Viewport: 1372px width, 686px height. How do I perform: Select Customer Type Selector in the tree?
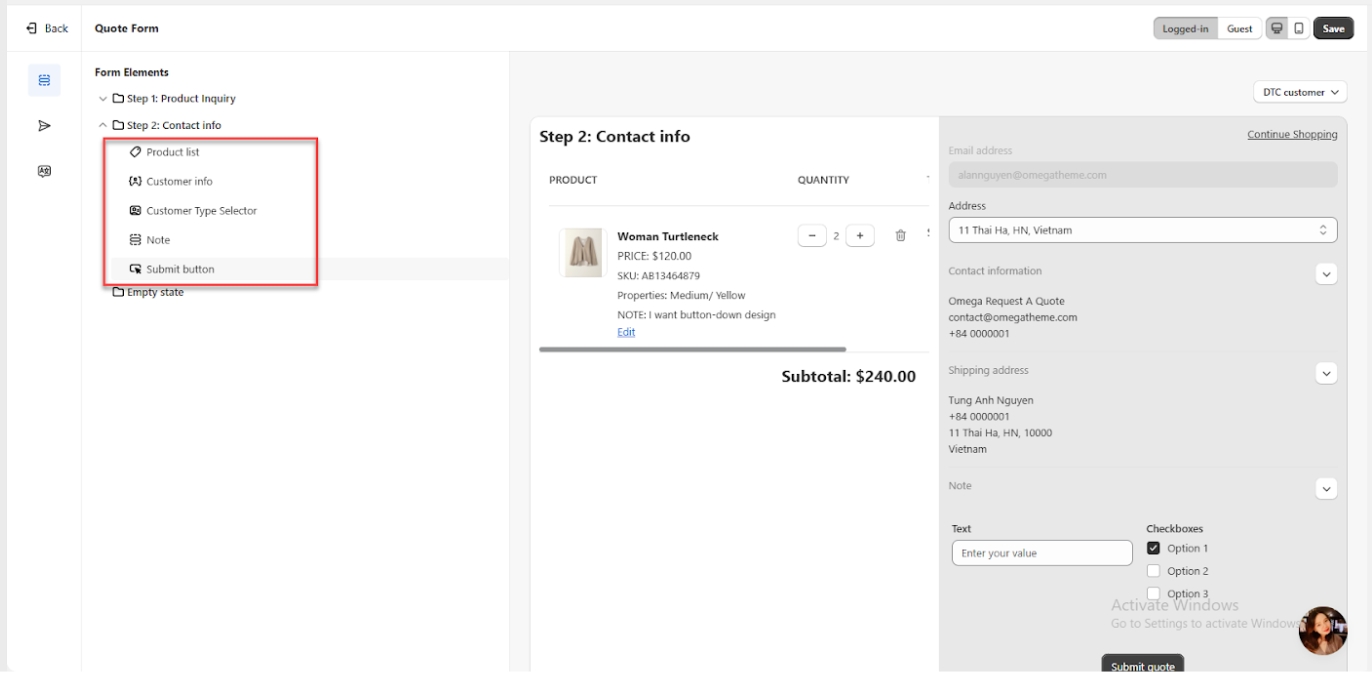[x=201, y=211]
